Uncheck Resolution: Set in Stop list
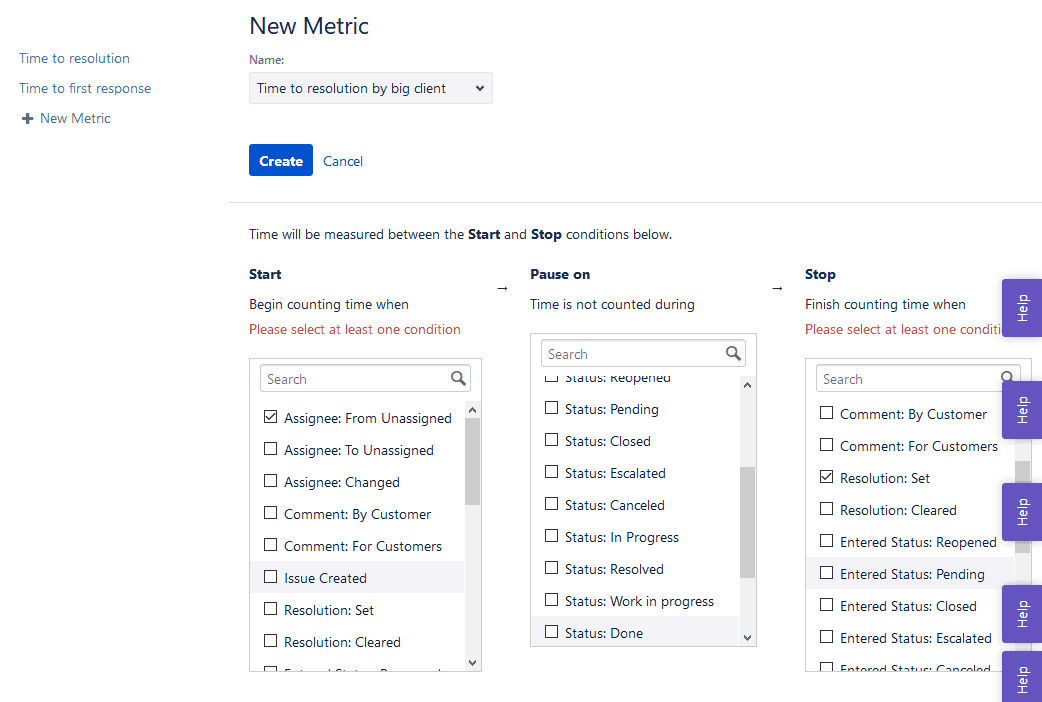The image size is (1042, 702). tap(826, 478)
